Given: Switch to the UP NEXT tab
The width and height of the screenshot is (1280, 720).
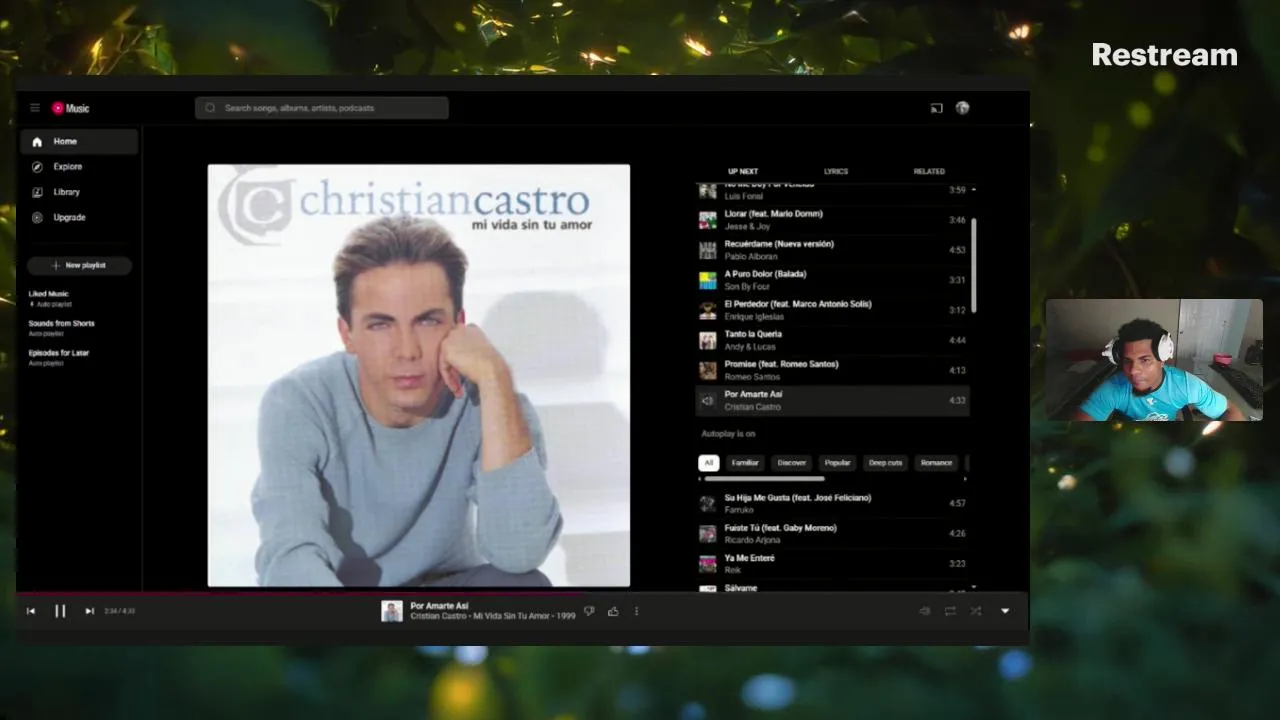Looking at the screenshot, I should coord(743,171).
